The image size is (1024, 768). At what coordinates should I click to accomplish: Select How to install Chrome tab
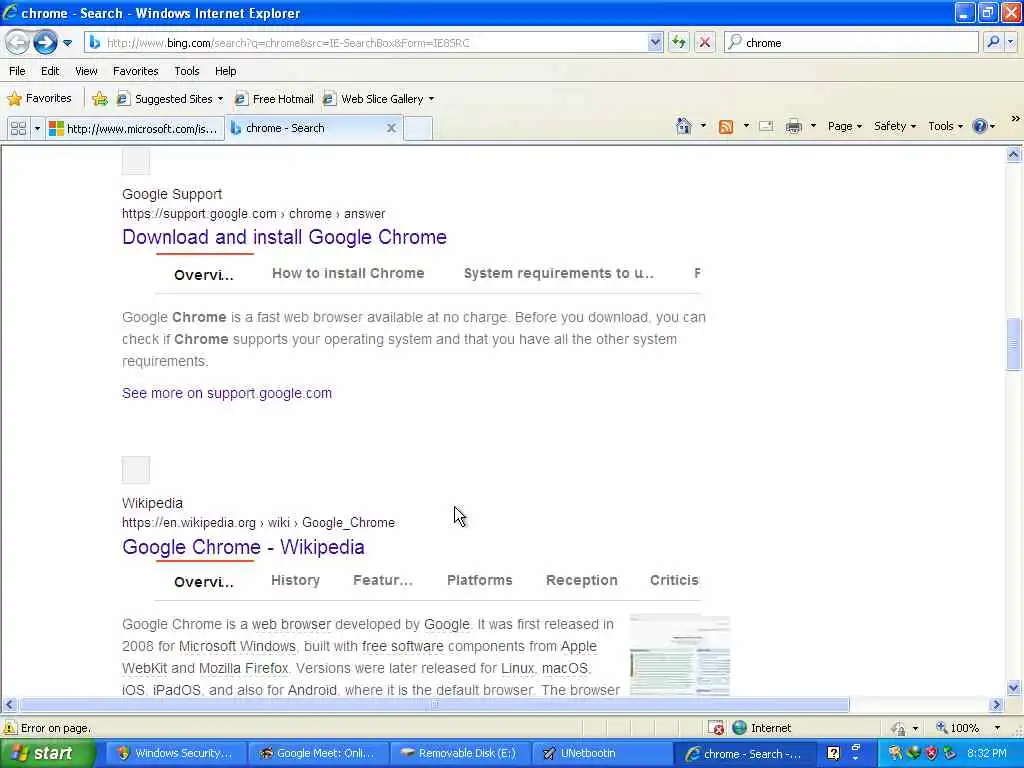(348, 273)
